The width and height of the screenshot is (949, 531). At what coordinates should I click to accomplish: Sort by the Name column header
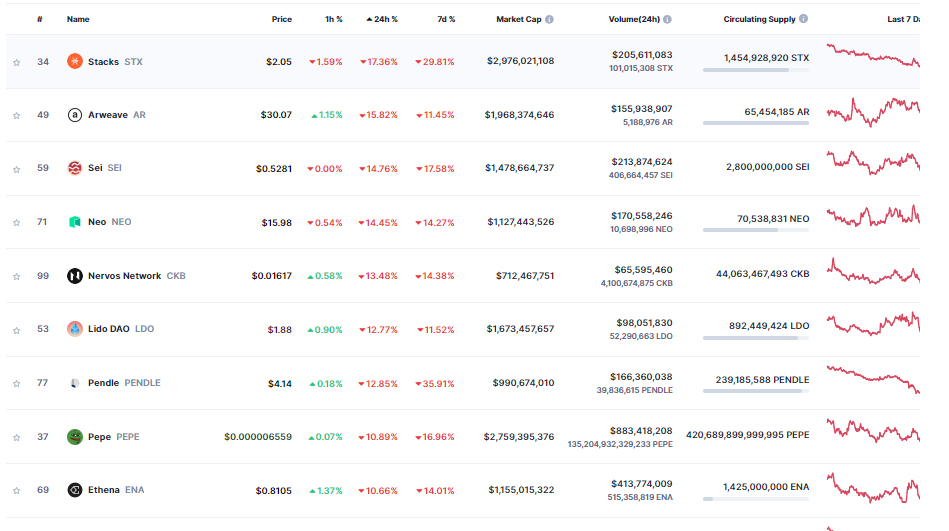click(78, 19)
